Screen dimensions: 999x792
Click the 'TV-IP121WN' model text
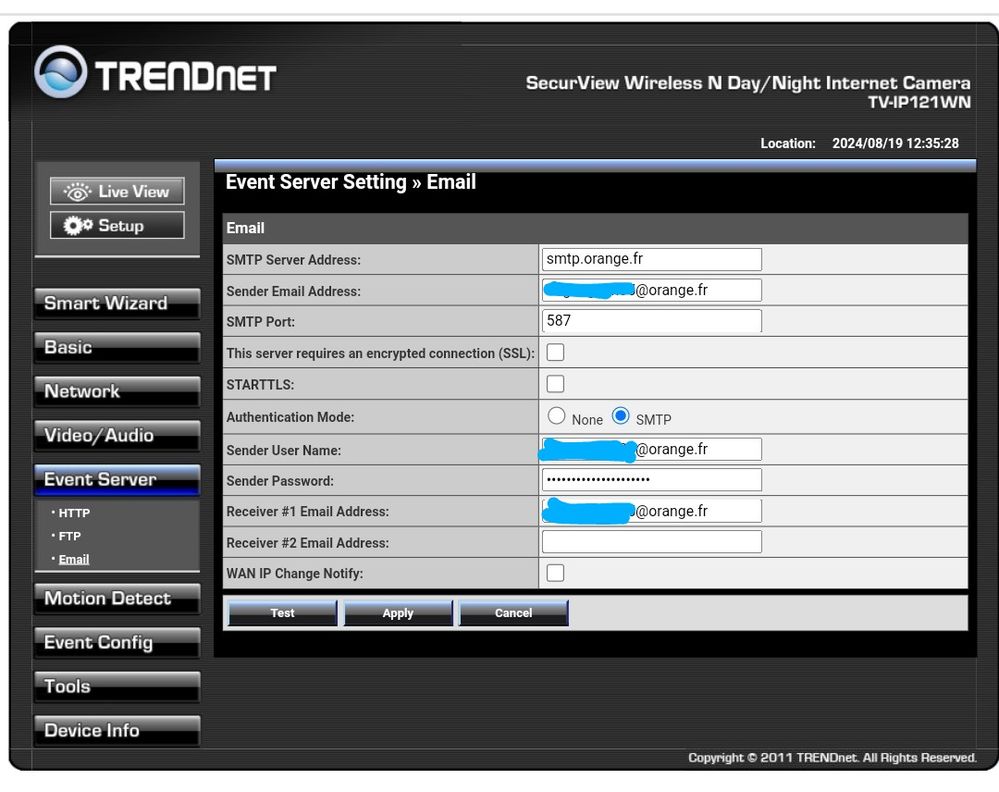pyautogui.click(x=919, y=103)
